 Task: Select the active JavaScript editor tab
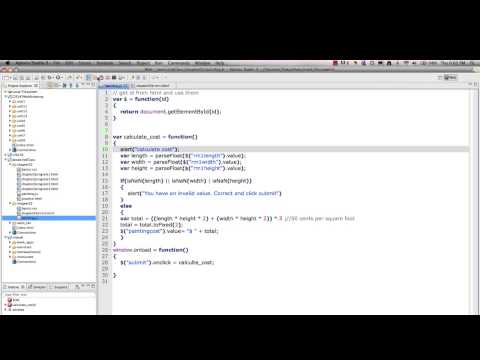[x=113, y=86]
